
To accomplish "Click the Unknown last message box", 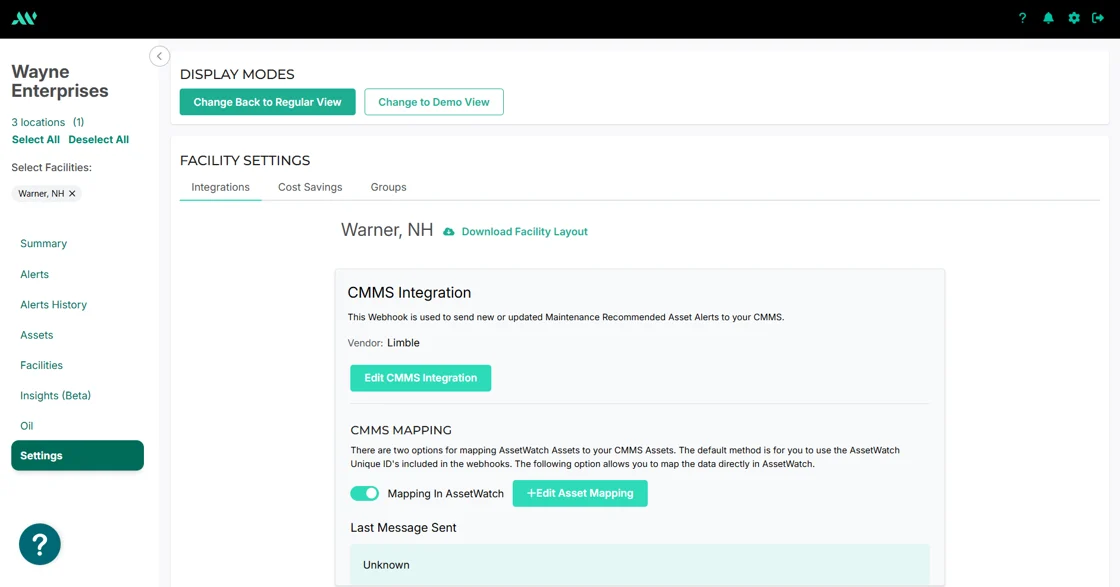I will (x=639, y=564).
